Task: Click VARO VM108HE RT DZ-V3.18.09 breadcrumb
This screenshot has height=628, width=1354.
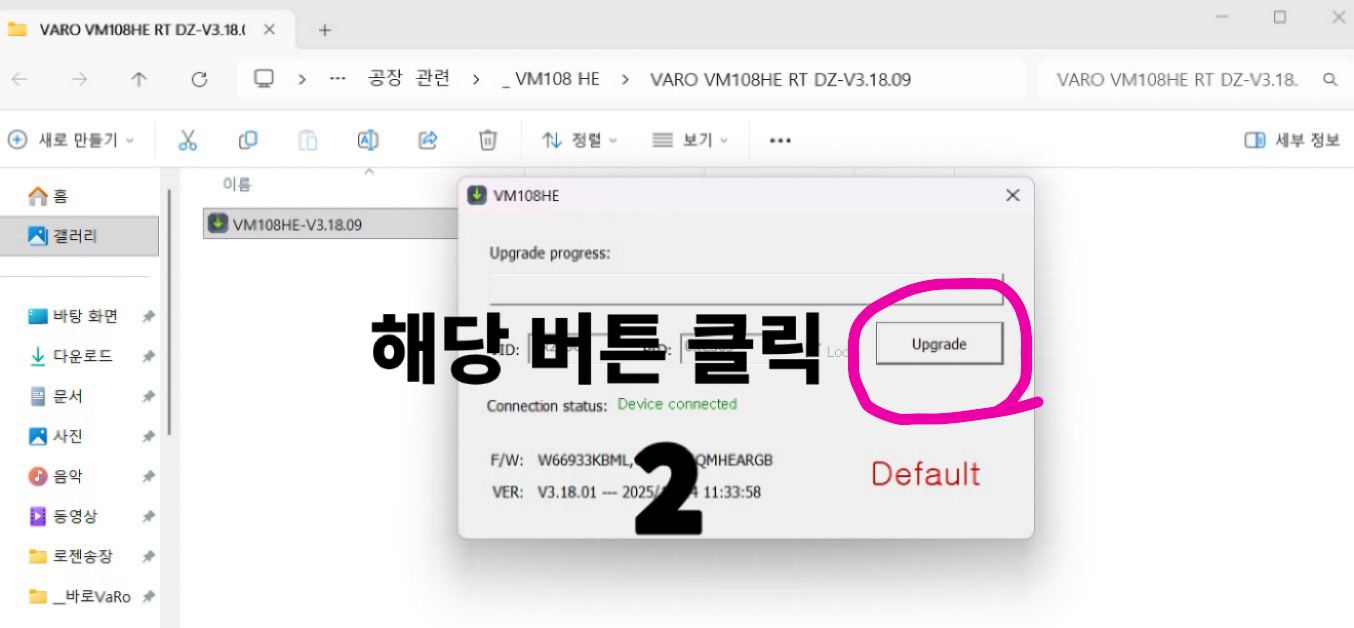Action: click(780, 78)
